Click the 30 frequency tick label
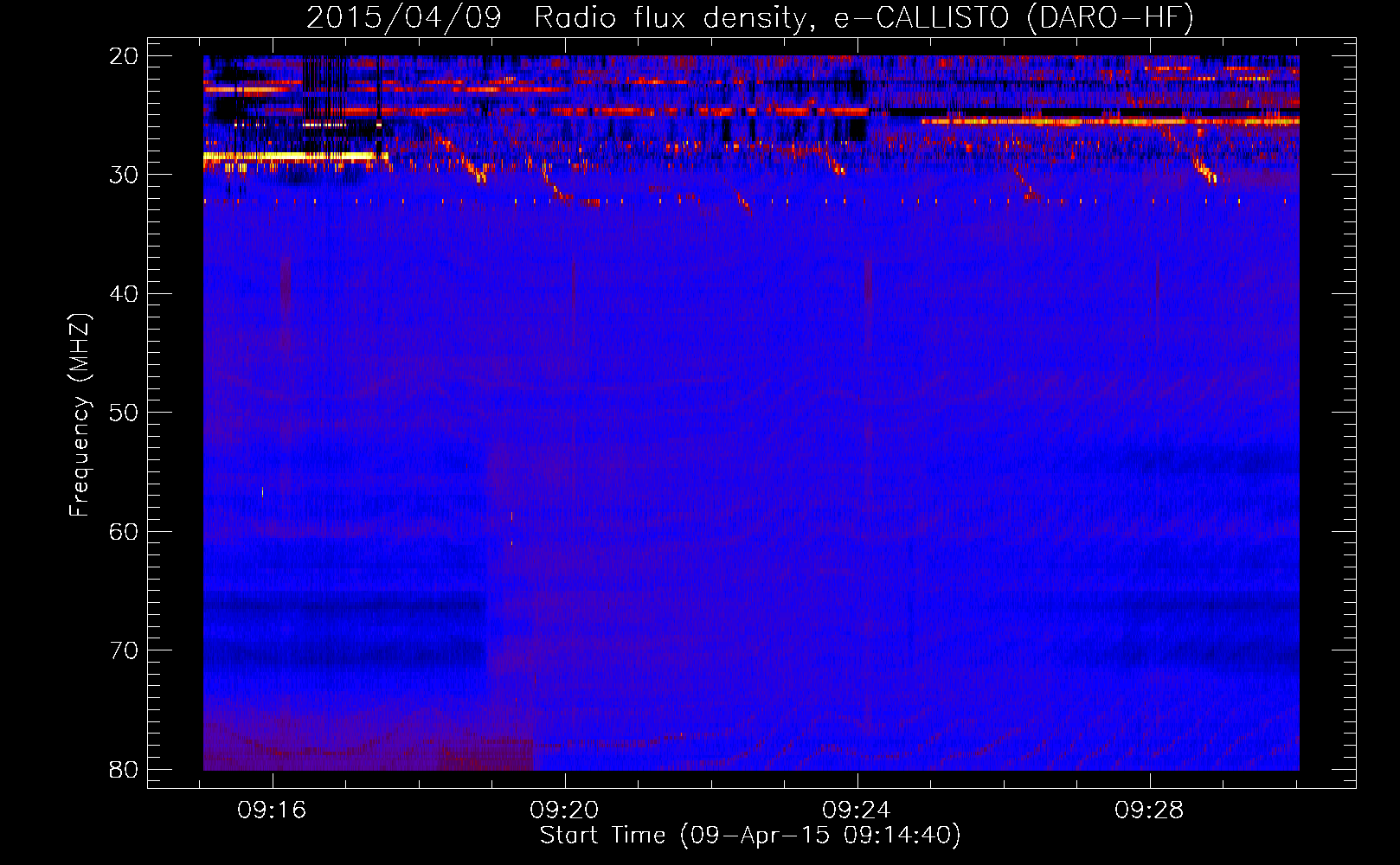Screen dimensions: 1400x865 pos(124,175)
